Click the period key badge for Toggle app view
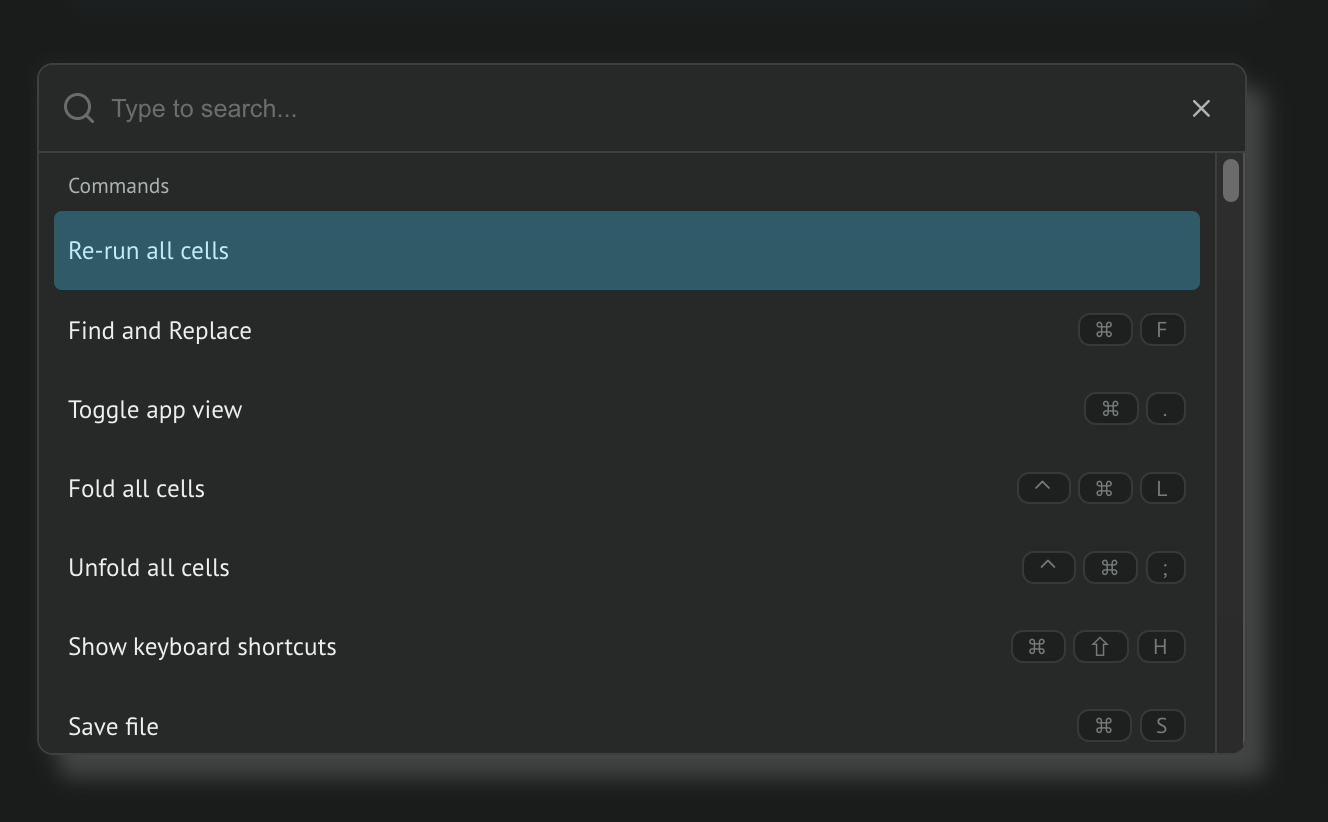Screen dimensions: 1328x822 tap(1165, 409)
